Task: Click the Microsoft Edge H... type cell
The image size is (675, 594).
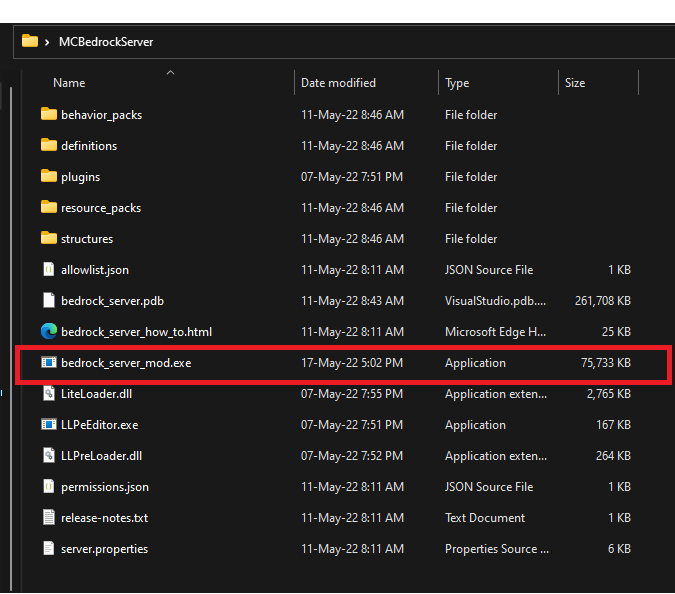Action: 495,332
